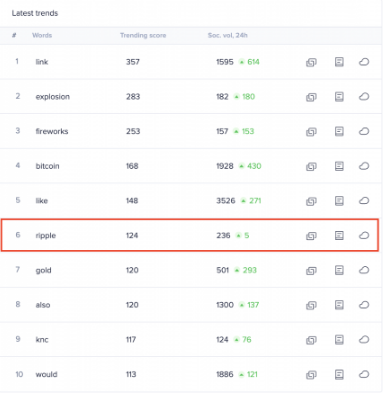
Task: Open the document icon for ripple
Action: pos(339,235)
